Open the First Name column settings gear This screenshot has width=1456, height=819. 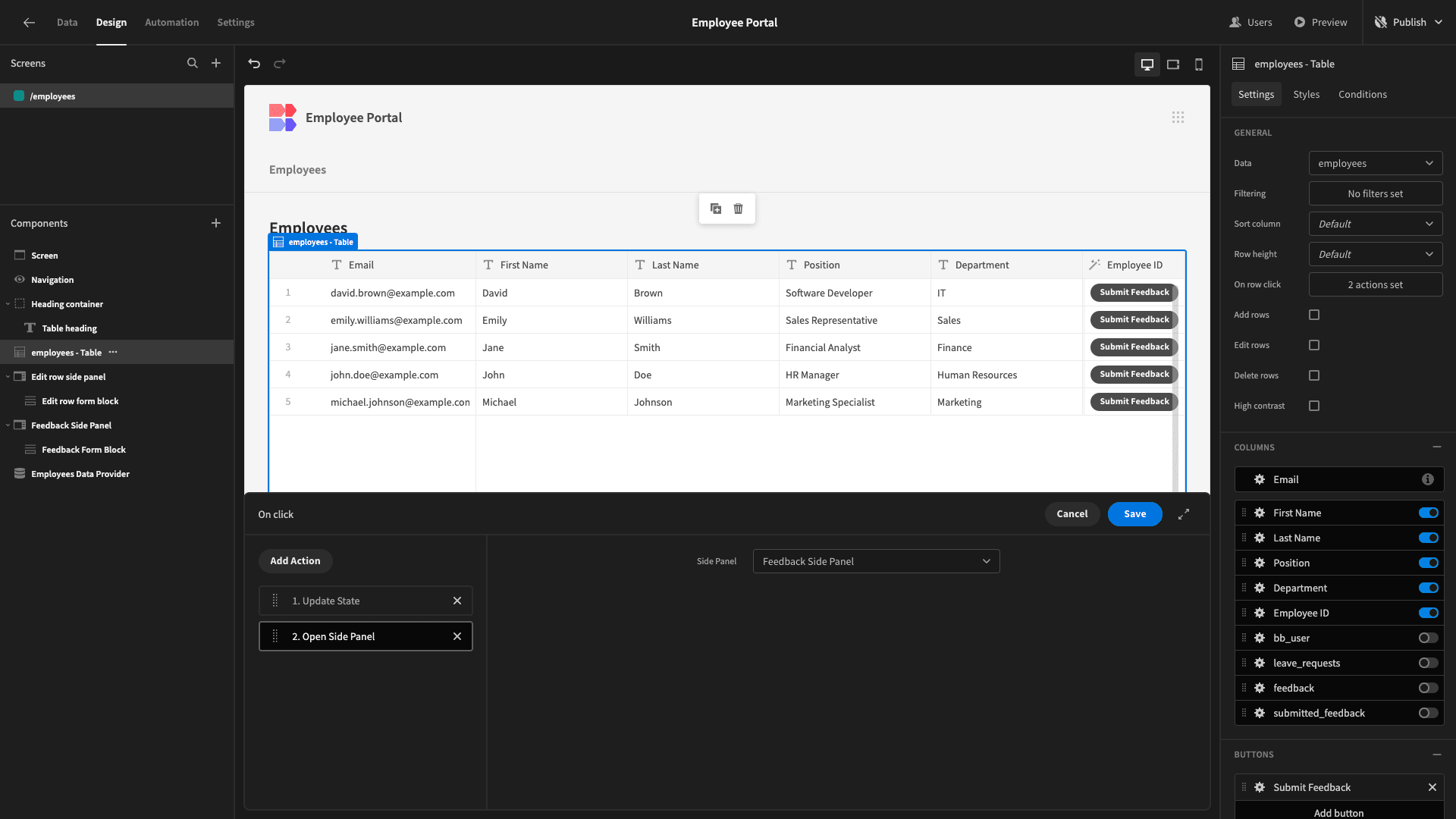(x=1260, y=513)
